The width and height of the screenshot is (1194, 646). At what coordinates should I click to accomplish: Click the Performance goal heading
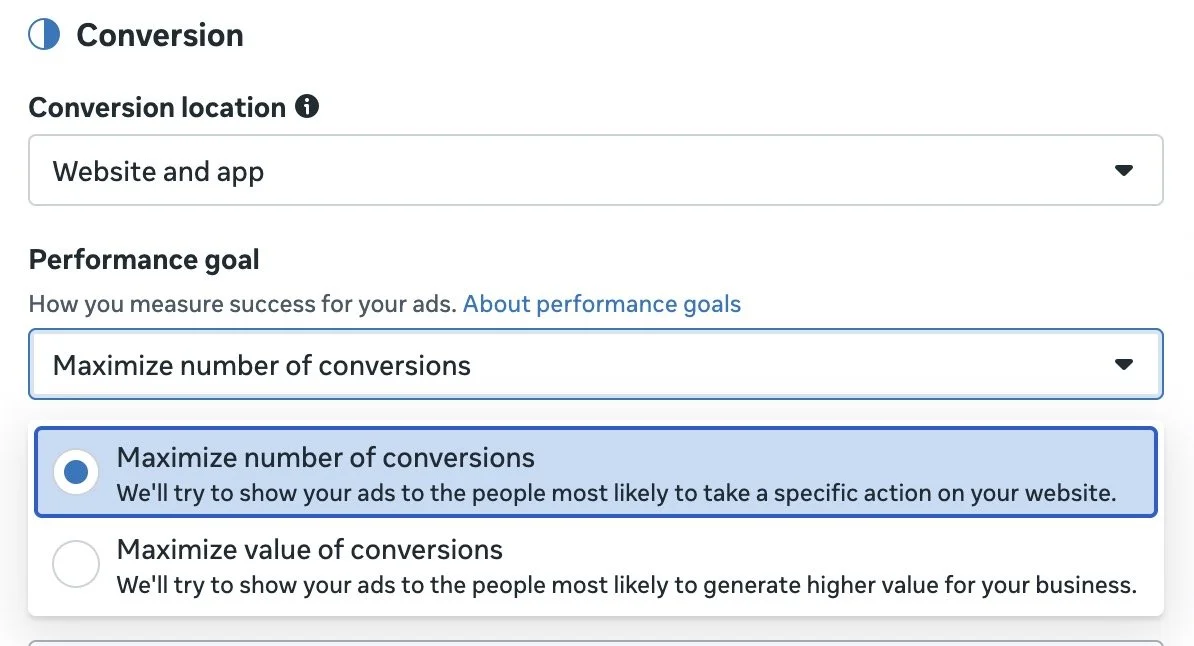click(143, 258)
